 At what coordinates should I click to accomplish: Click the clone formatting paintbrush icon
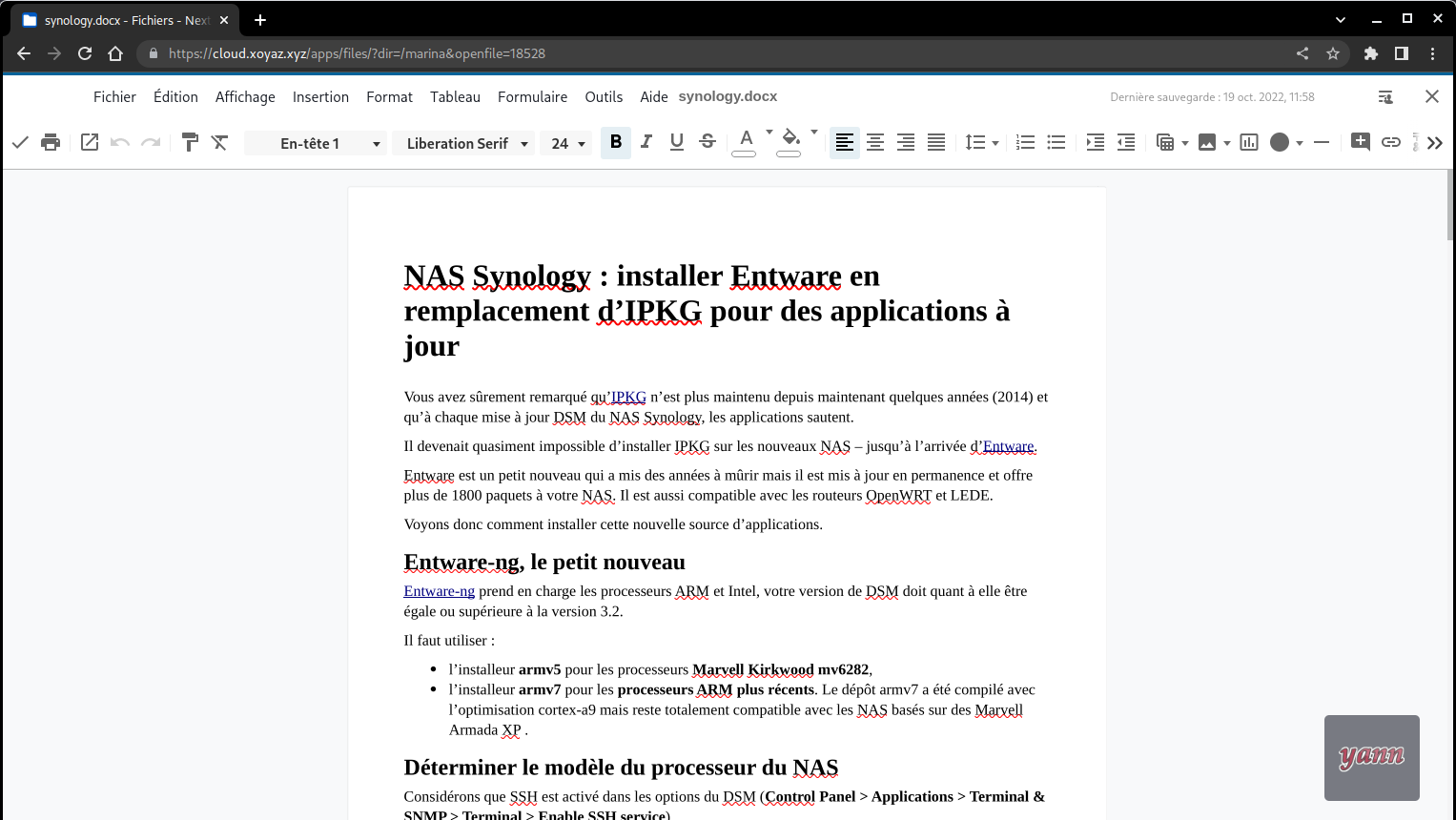(190, 143)
